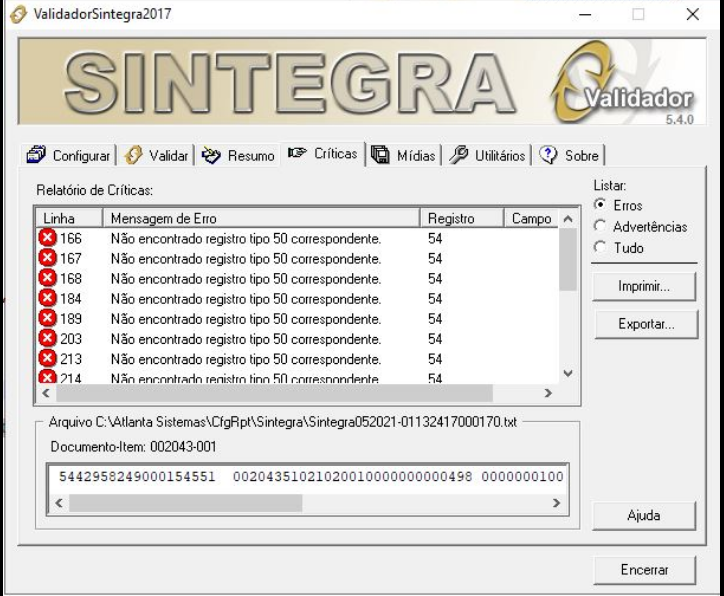This screenshot has height=596, width=724.
Task: Click the critiques list vertical scrollbar thumb
Action: 568,259
